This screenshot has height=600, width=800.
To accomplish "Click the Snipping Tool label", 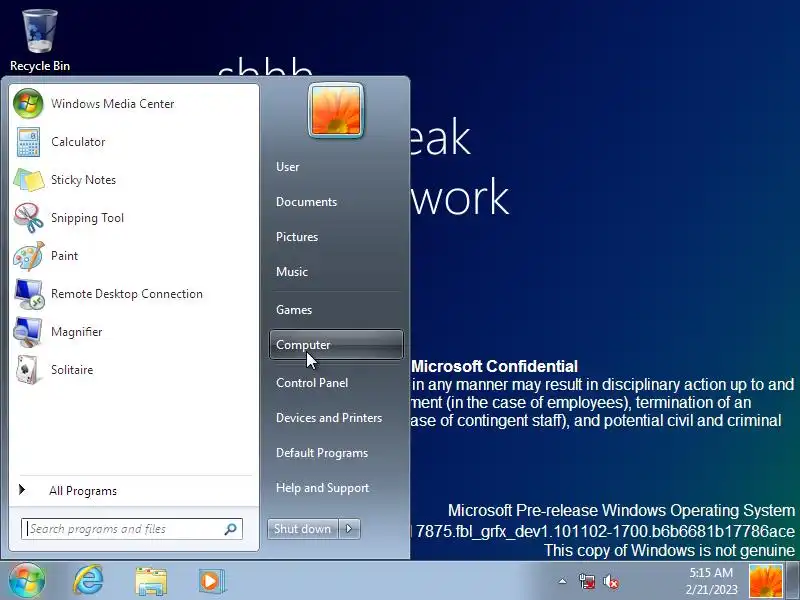I will click(x=87, y=218).
